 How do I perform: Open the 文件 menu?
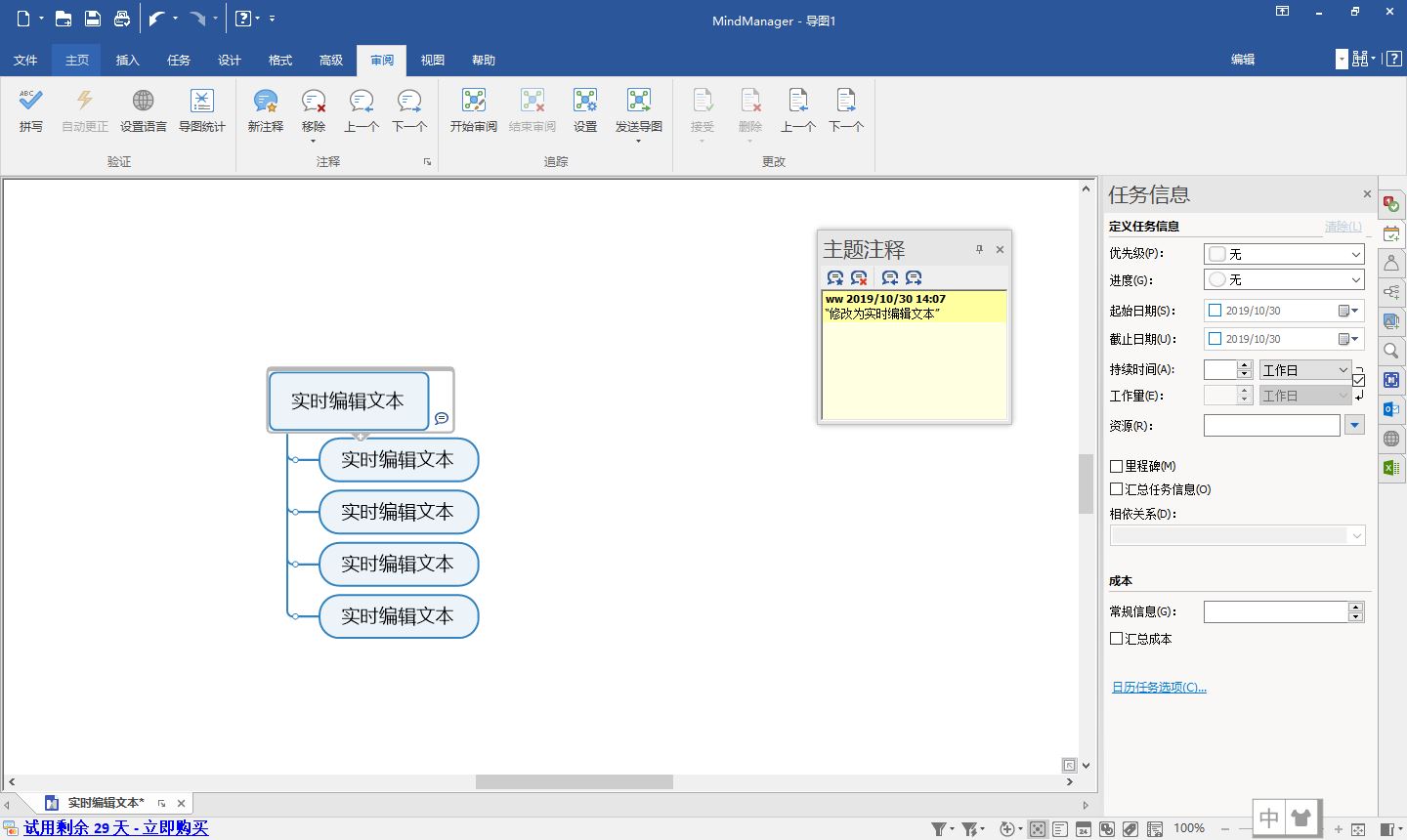click(x=25, y=60)
